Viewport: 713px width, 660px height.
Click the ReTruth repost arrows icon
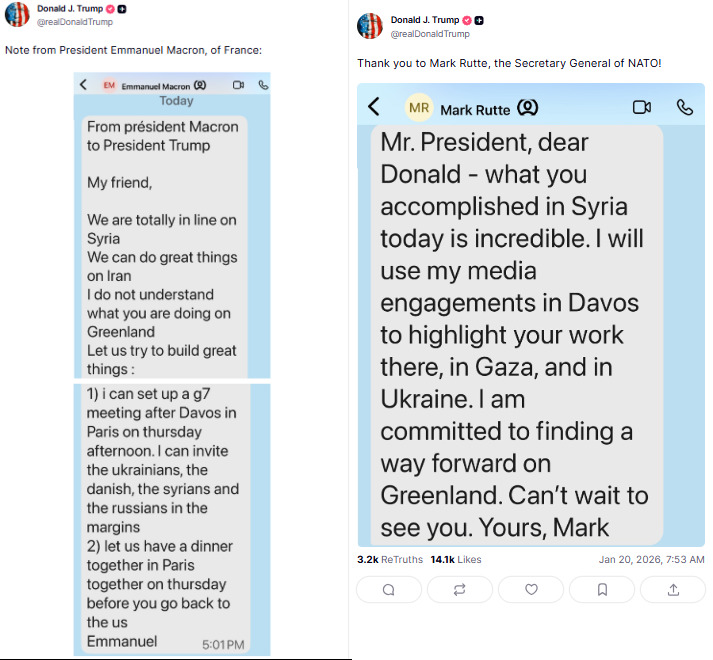(460, 590)
